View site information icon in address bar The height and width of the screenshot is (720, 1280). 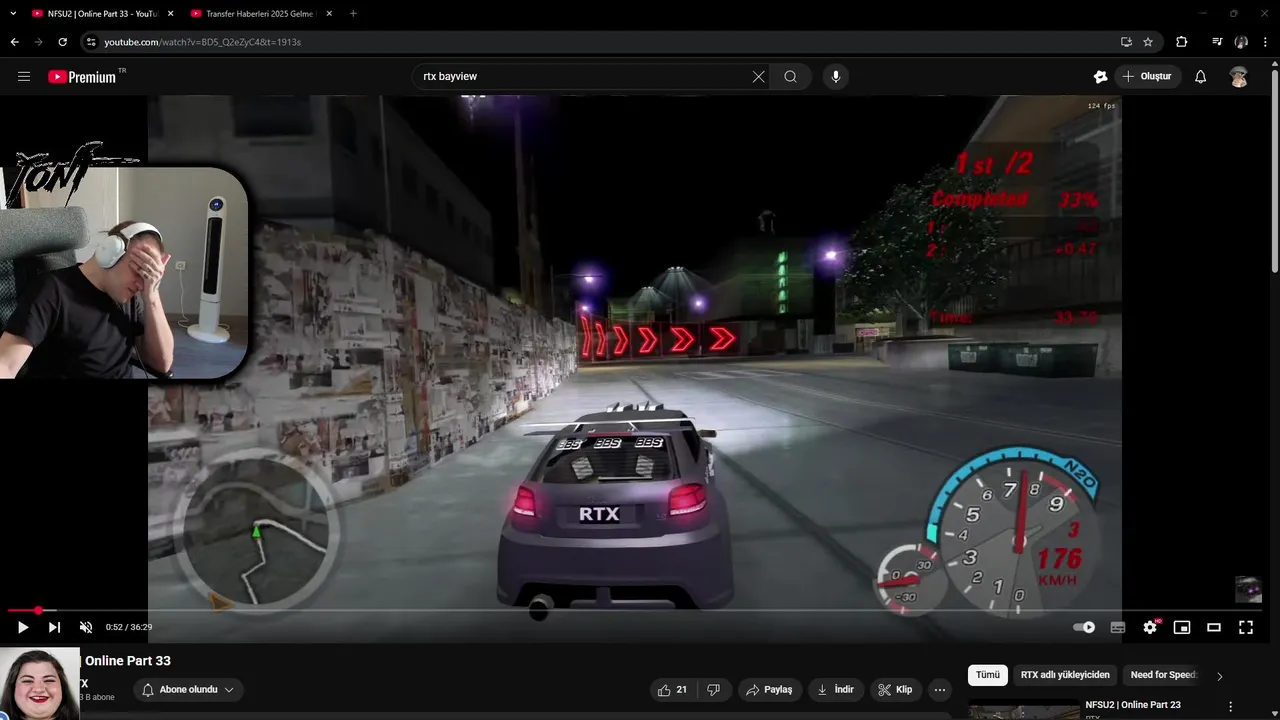(91, 42)
